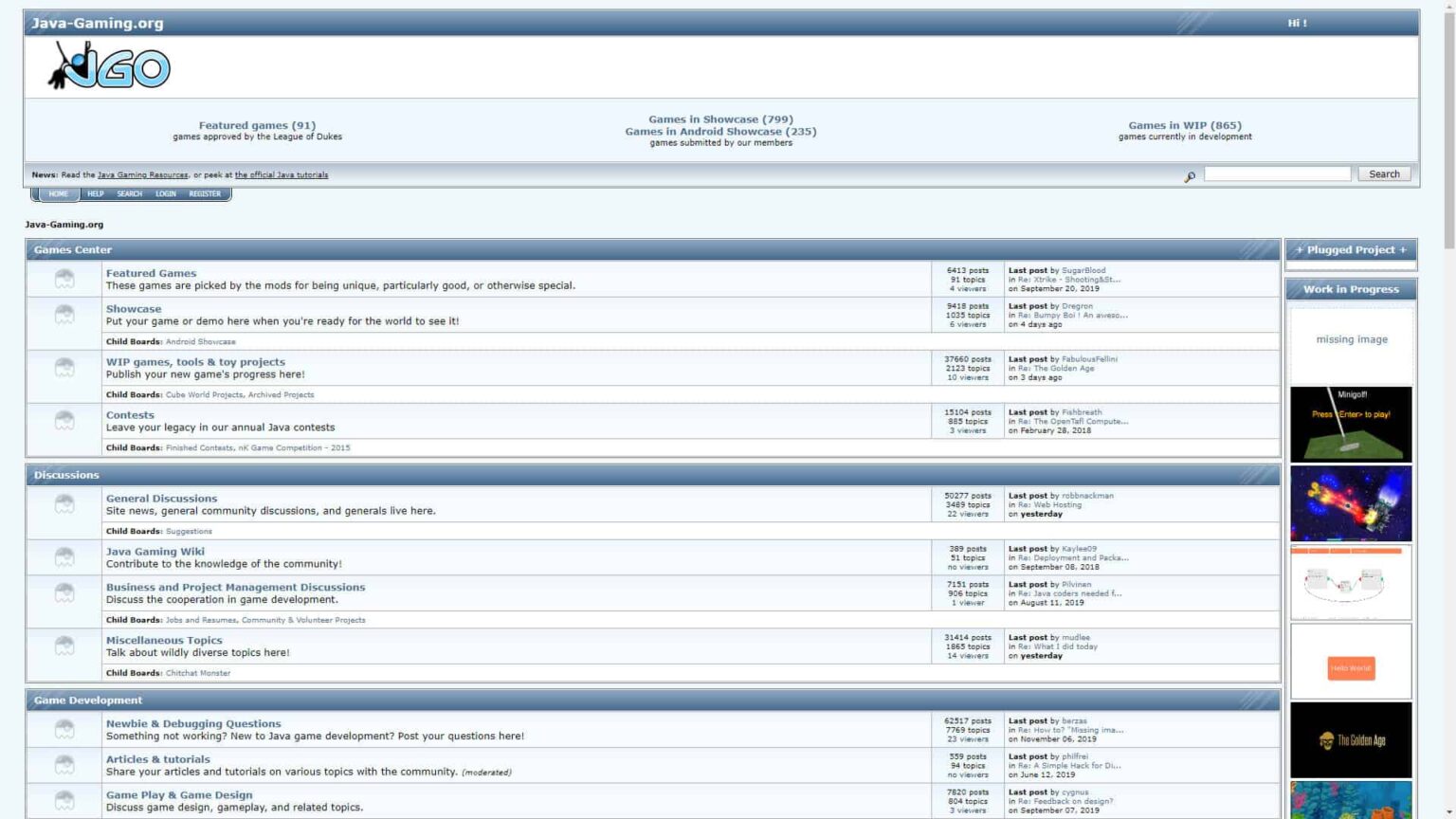Click the ghost icon beside Miscellaneous Topics
This screenshot has height=819, width=1456.
click(65, 646)
